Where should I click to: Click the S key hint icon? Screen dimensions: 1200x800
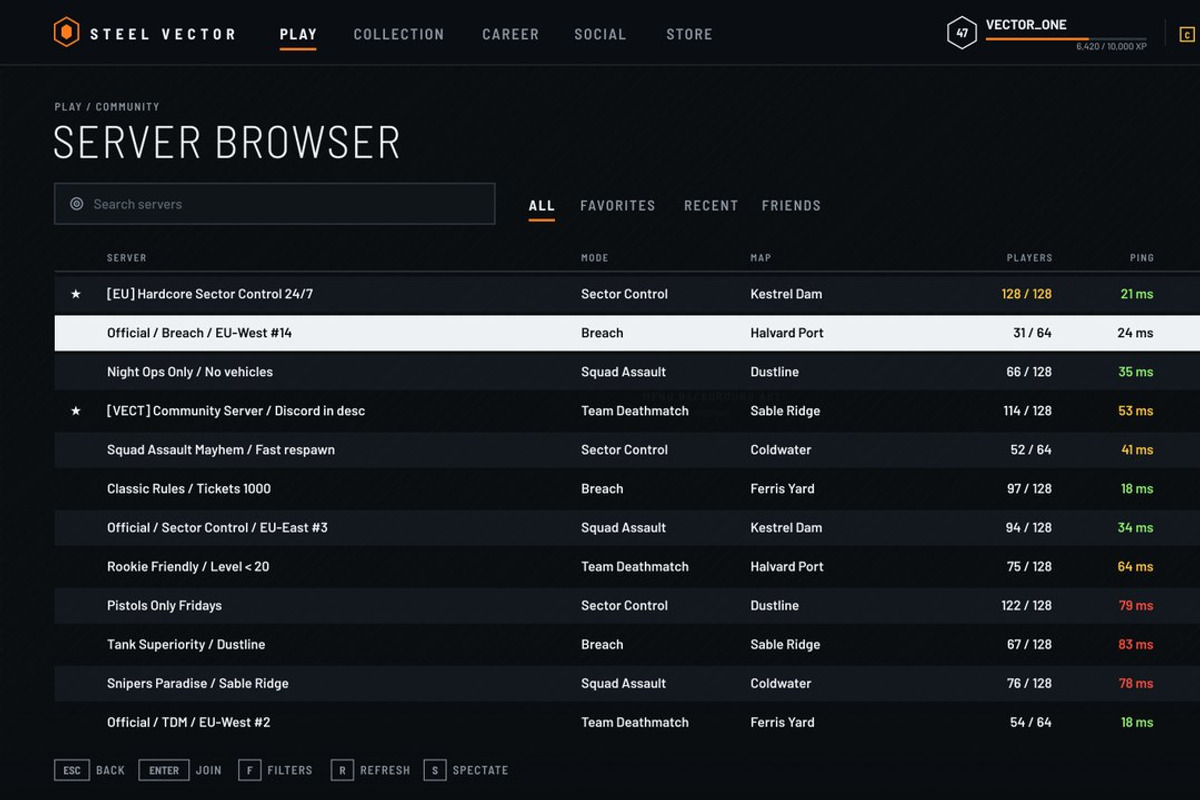click(434, 770)
